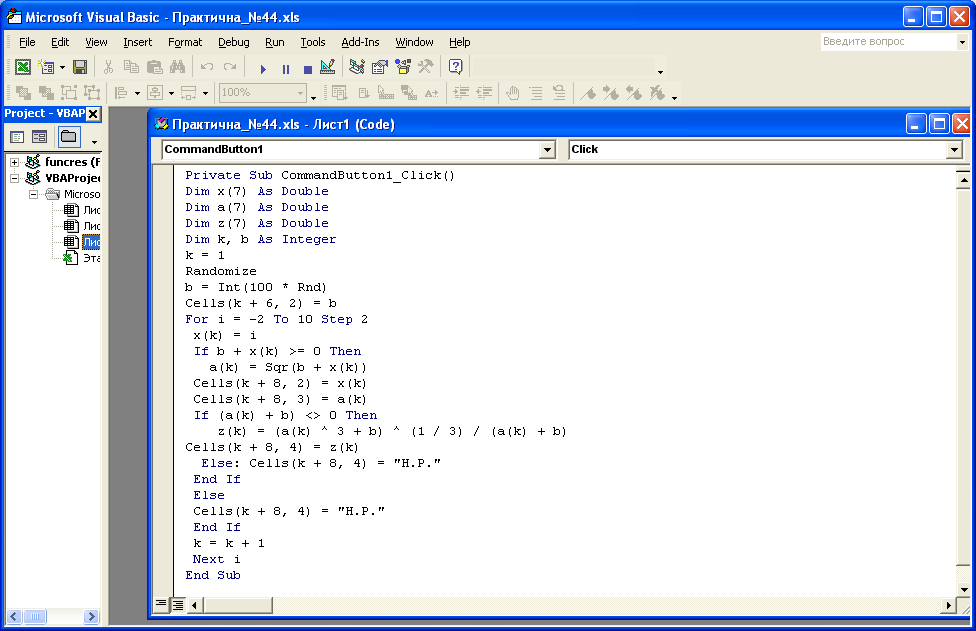Open the Edit menu
This screenshot has width=976, height=631.
pyautogui.click(x=60, y=42)
